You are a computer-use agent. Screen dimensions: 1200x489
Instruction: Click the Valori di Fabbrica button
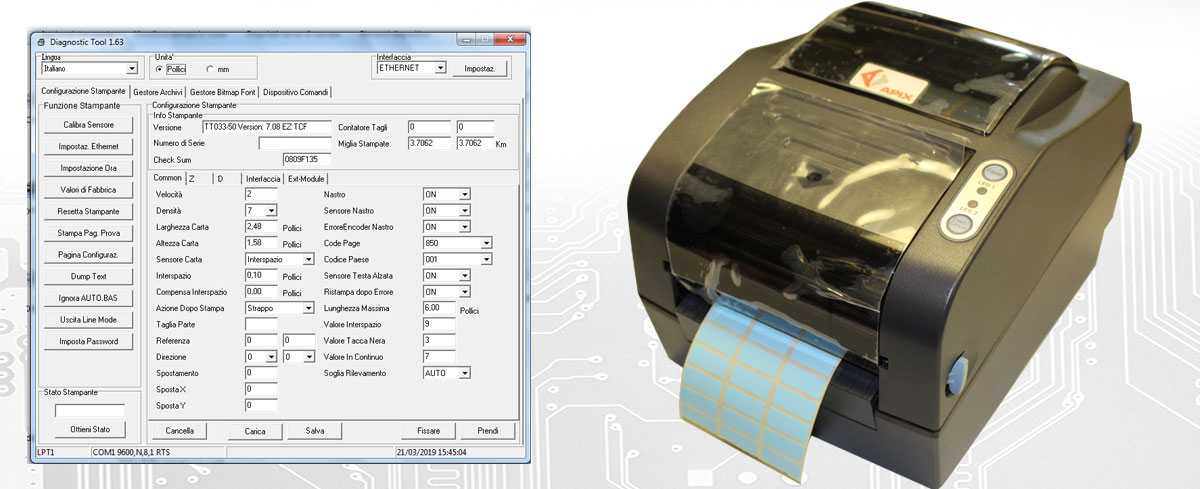(88, 190)
